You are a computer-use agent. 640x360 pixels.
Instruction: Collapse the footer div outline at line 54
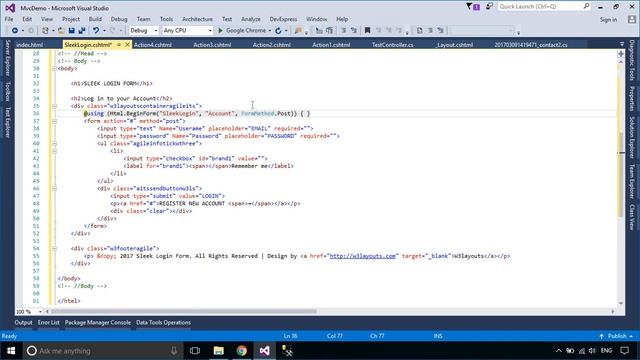pyautogui.click(x=54, y=249)
